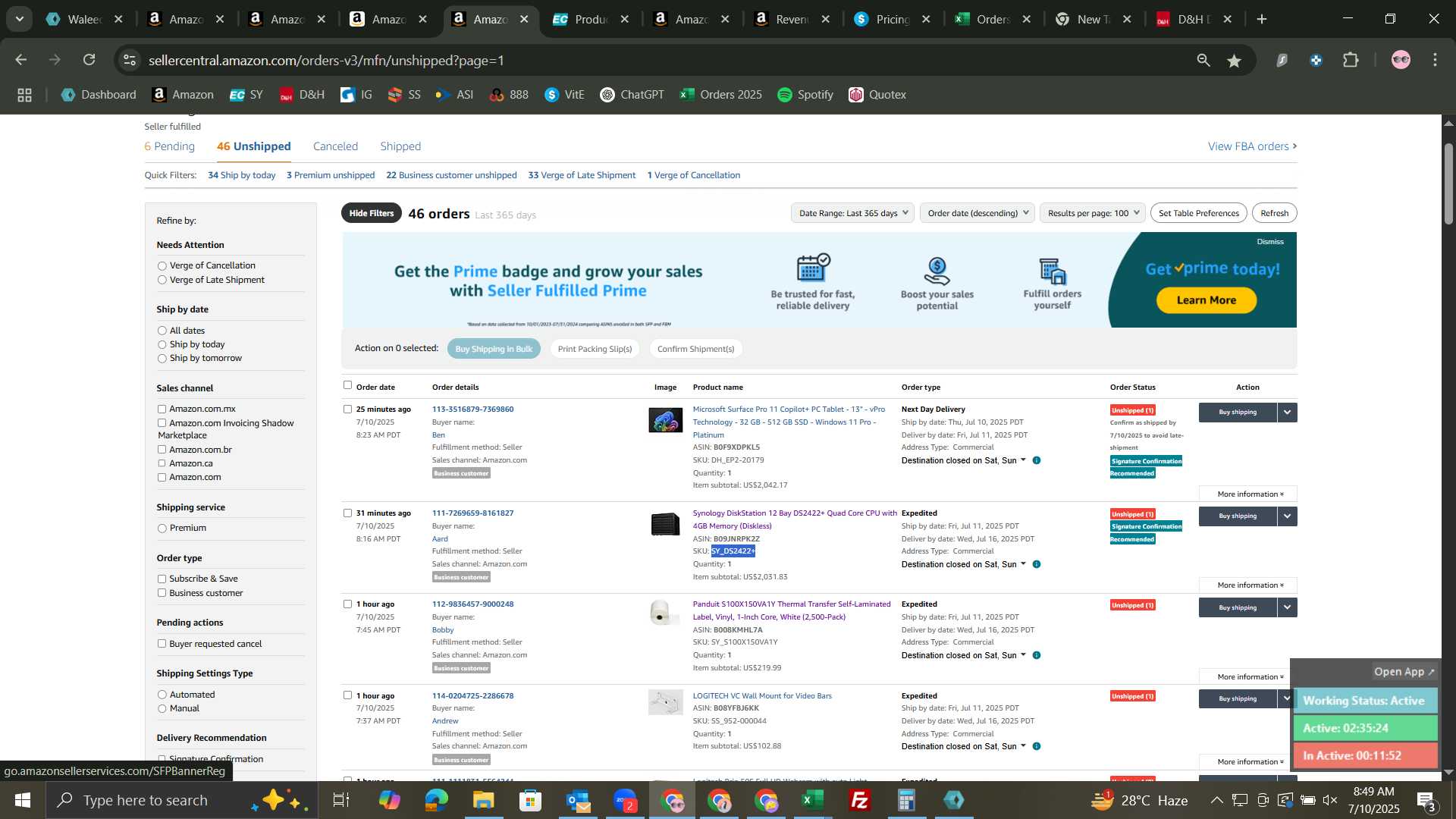Switch to the Pending orders tab
The width and height of the screenshot is (1456, 819).
(x=170, y=146)
